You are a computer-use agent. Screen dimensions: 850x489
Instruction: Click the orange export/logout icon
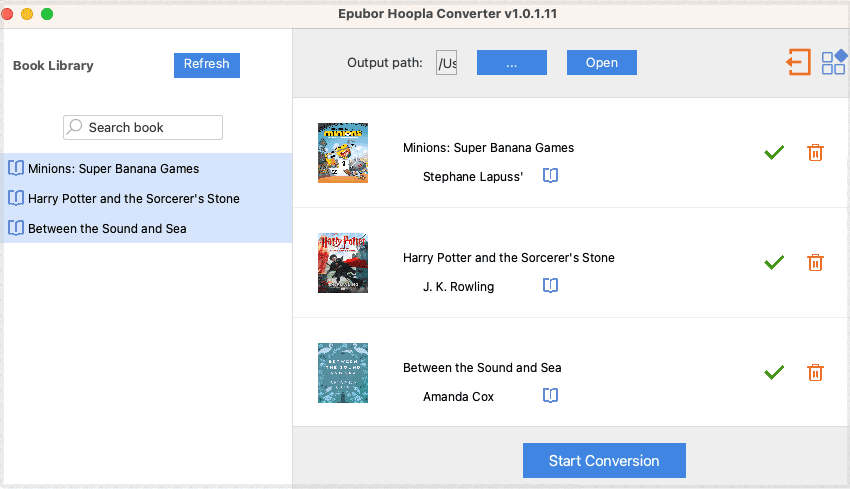point(797,62)
